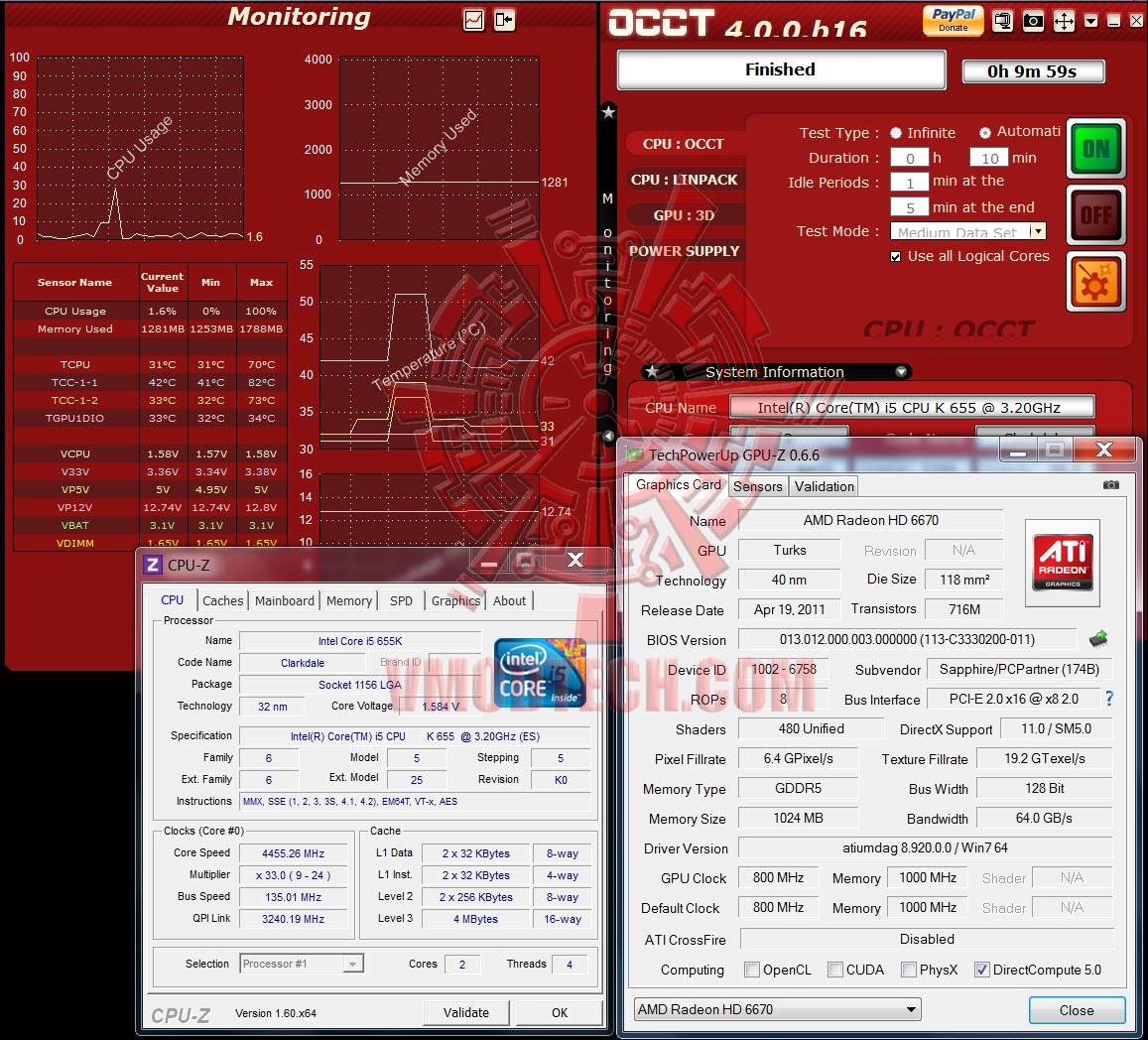Click the ATI Radeon Graphics logo
Image resolution: width=1148 pixels, height=1040 pixels.
click(1063, 563)
